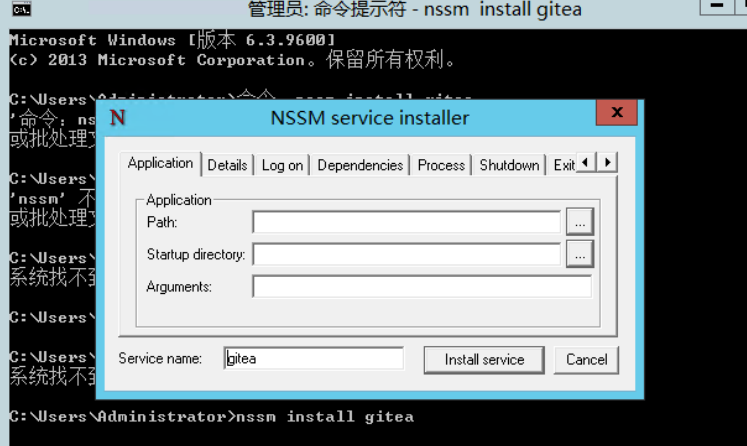Focus the Startup directory field
747x446 pixels.
407,254
